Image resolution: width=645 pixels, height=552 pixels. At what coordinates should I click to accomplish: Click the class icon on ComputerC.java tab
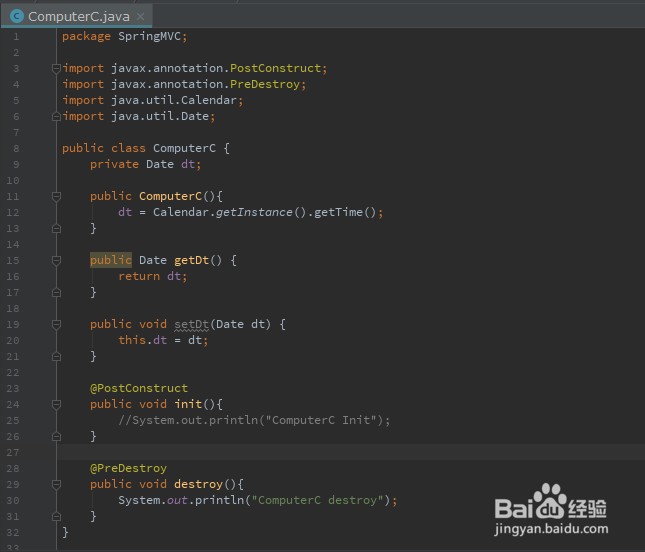16,16
